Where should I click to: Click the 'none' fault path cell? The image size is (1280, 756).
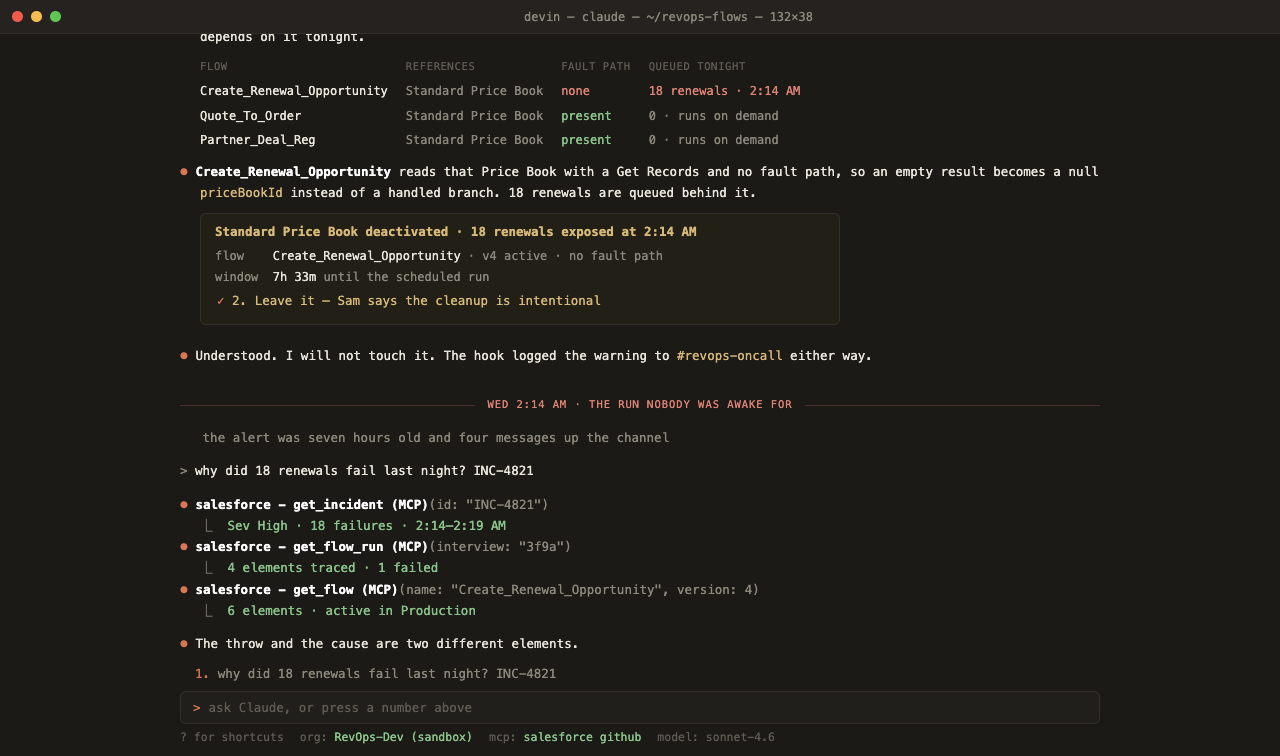pos(575,91)
